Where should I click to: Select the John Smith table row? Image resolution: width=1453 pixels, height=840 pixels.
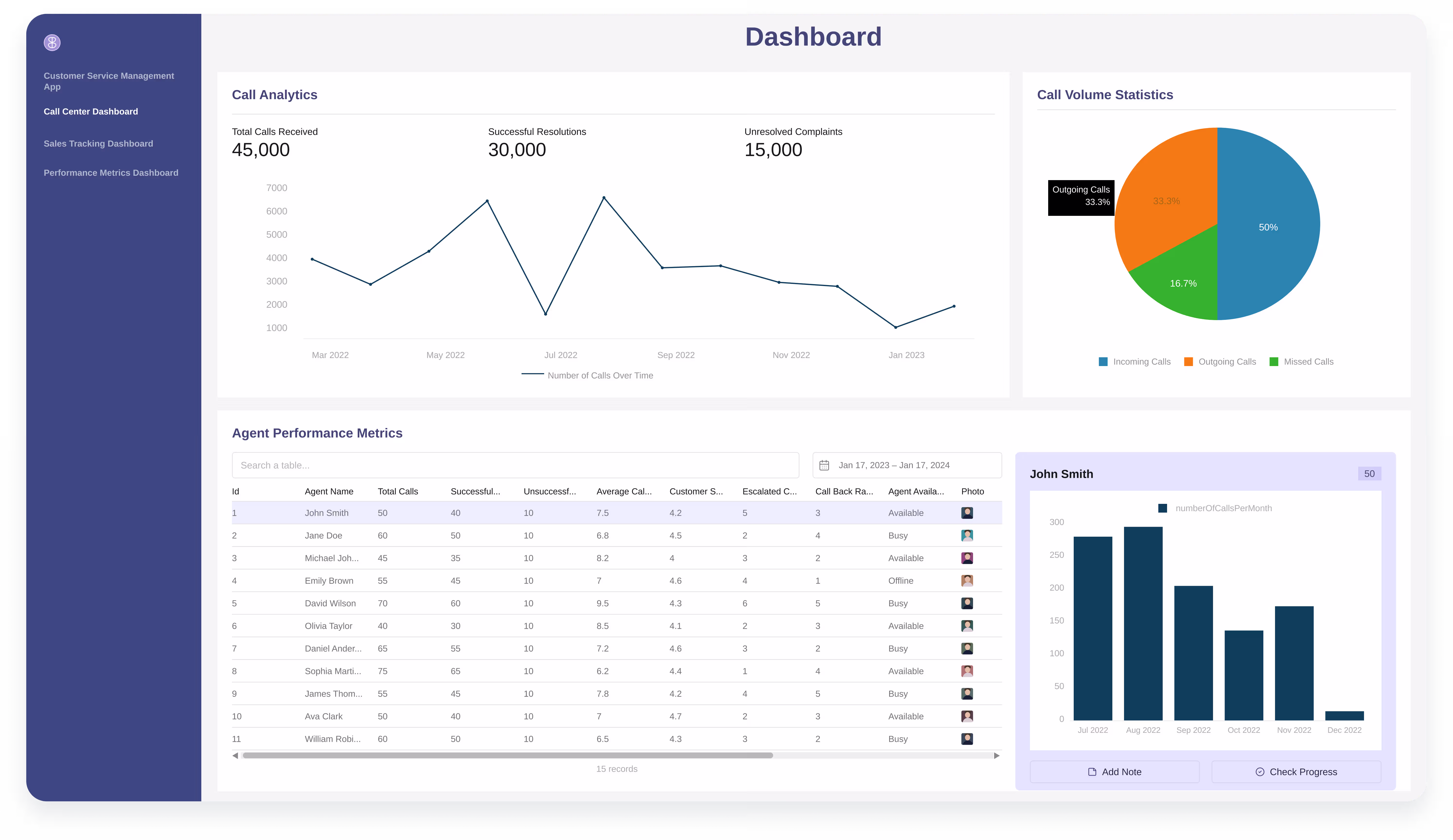pos(616,513)
